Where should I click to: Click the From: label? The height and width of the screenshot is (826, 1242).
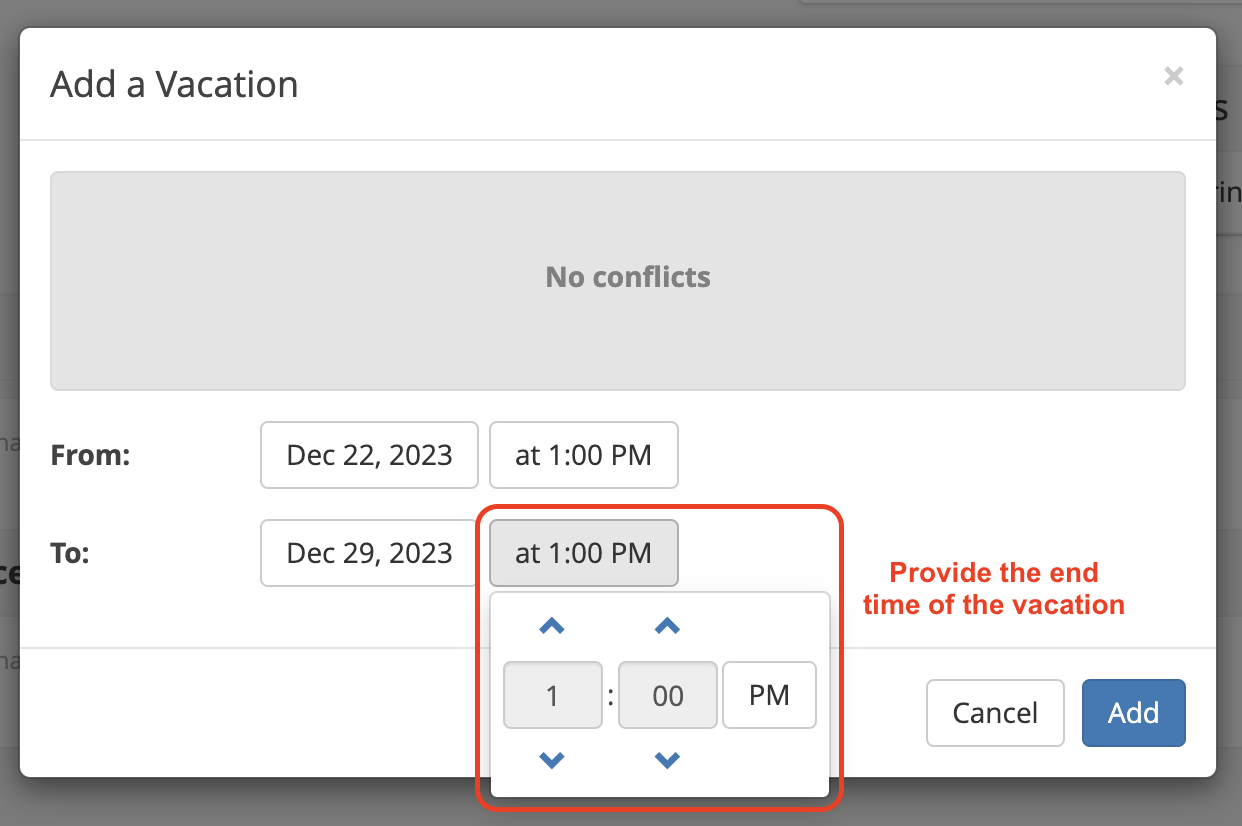tap(90, 456)
